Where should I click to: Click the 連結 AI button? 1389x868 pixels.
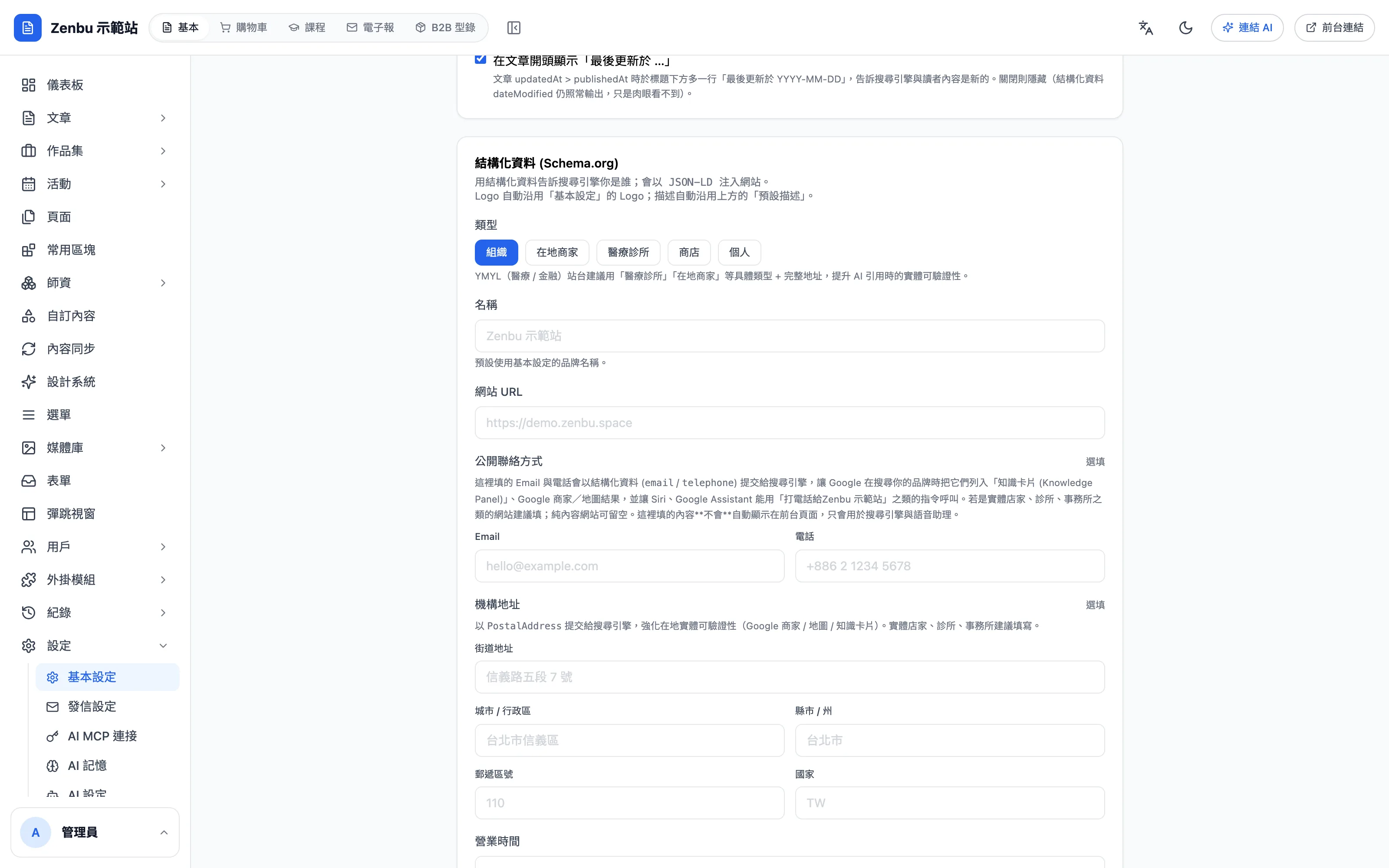click(x=1247, y=27)
